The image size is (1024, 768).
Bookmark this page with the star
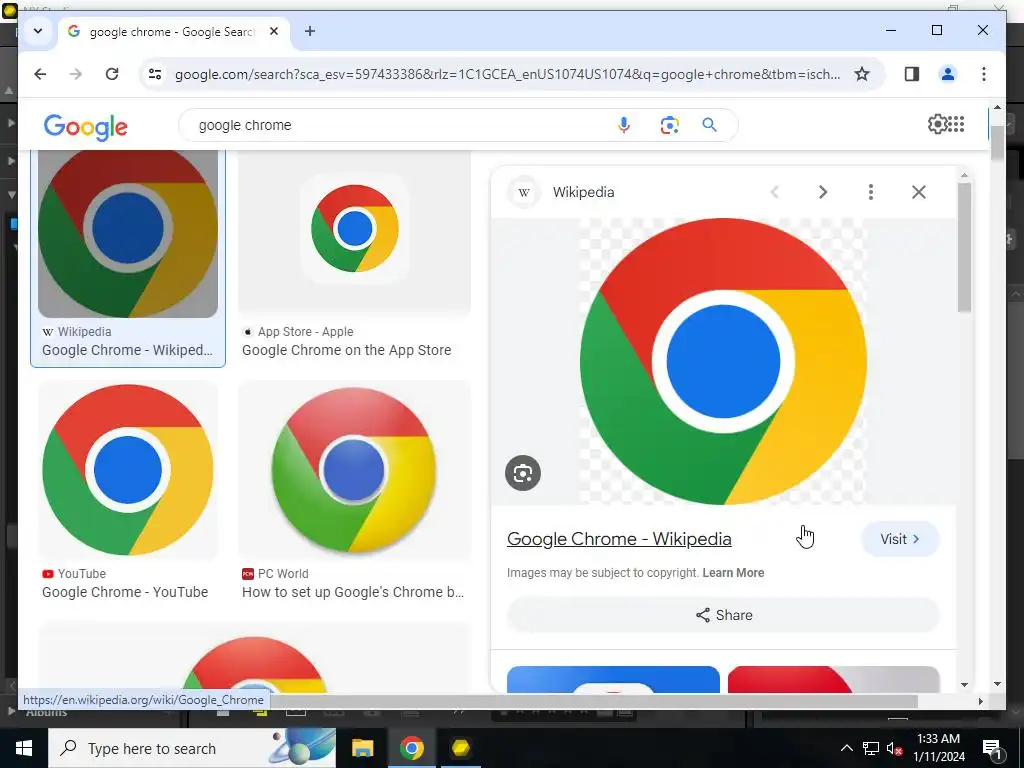click(x=862, y=74)
